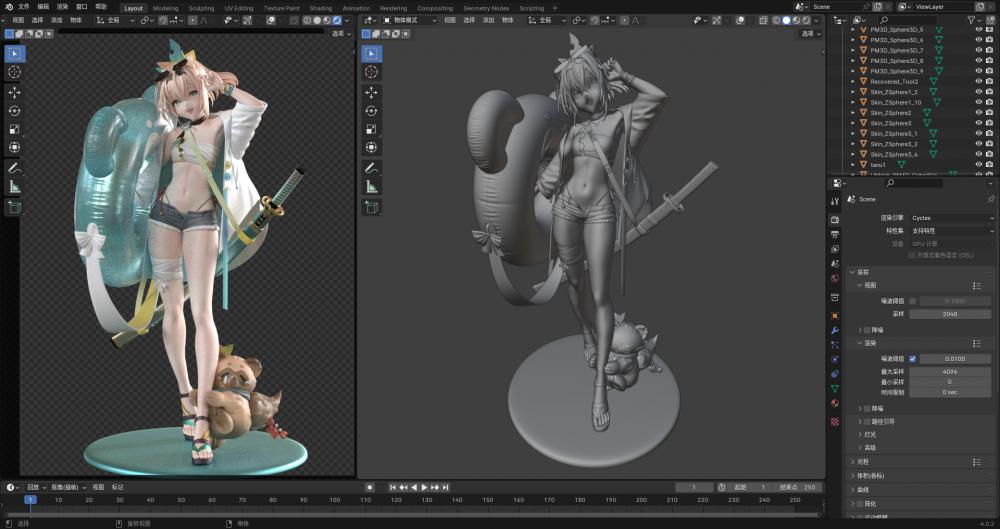Open the 渲染 menu
The height and width of the screenshot is (529, 1000).
[x=62, y=7]
